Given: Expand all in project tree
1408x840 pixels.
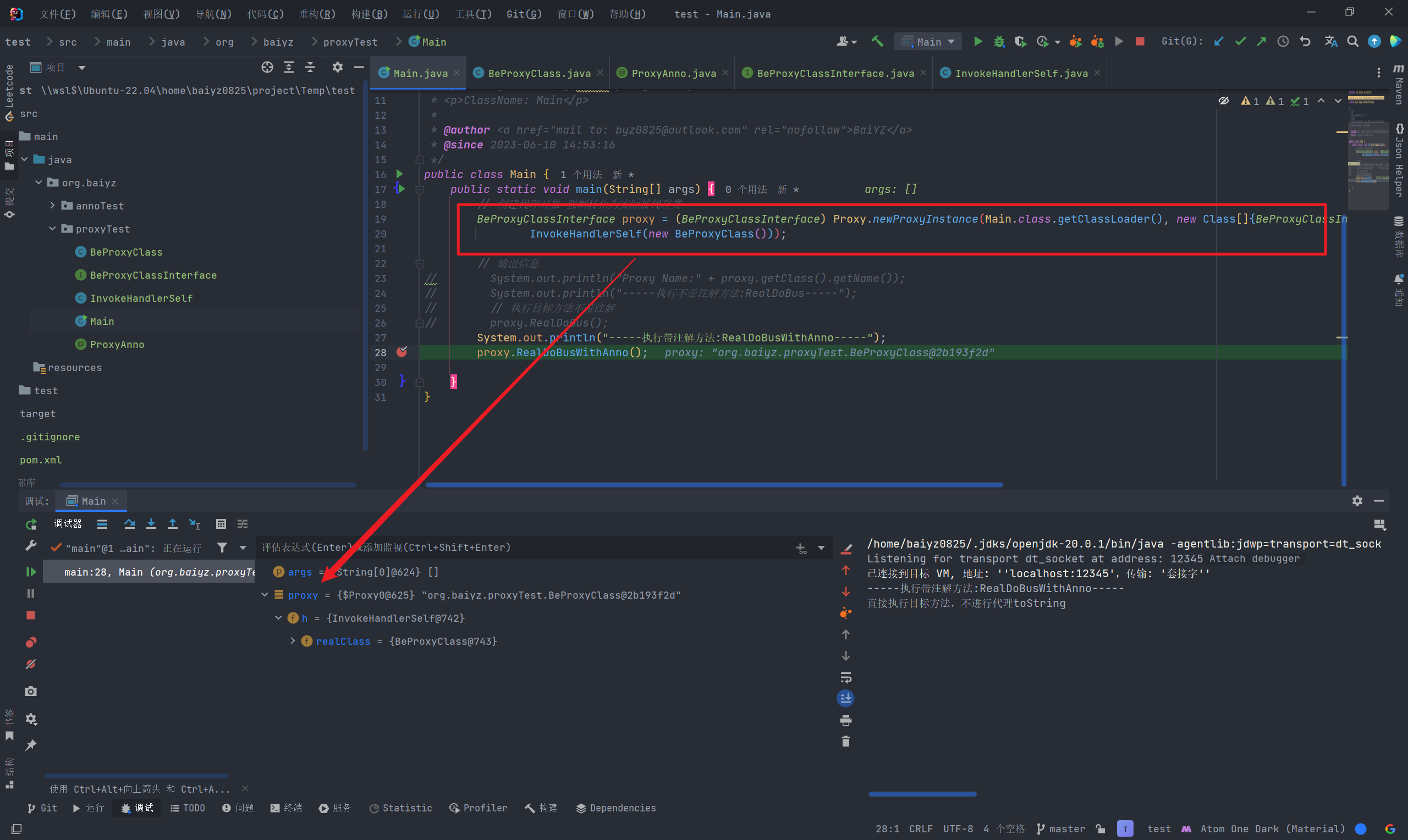Looking at the screenshot, I should click(x=289, y=68).
